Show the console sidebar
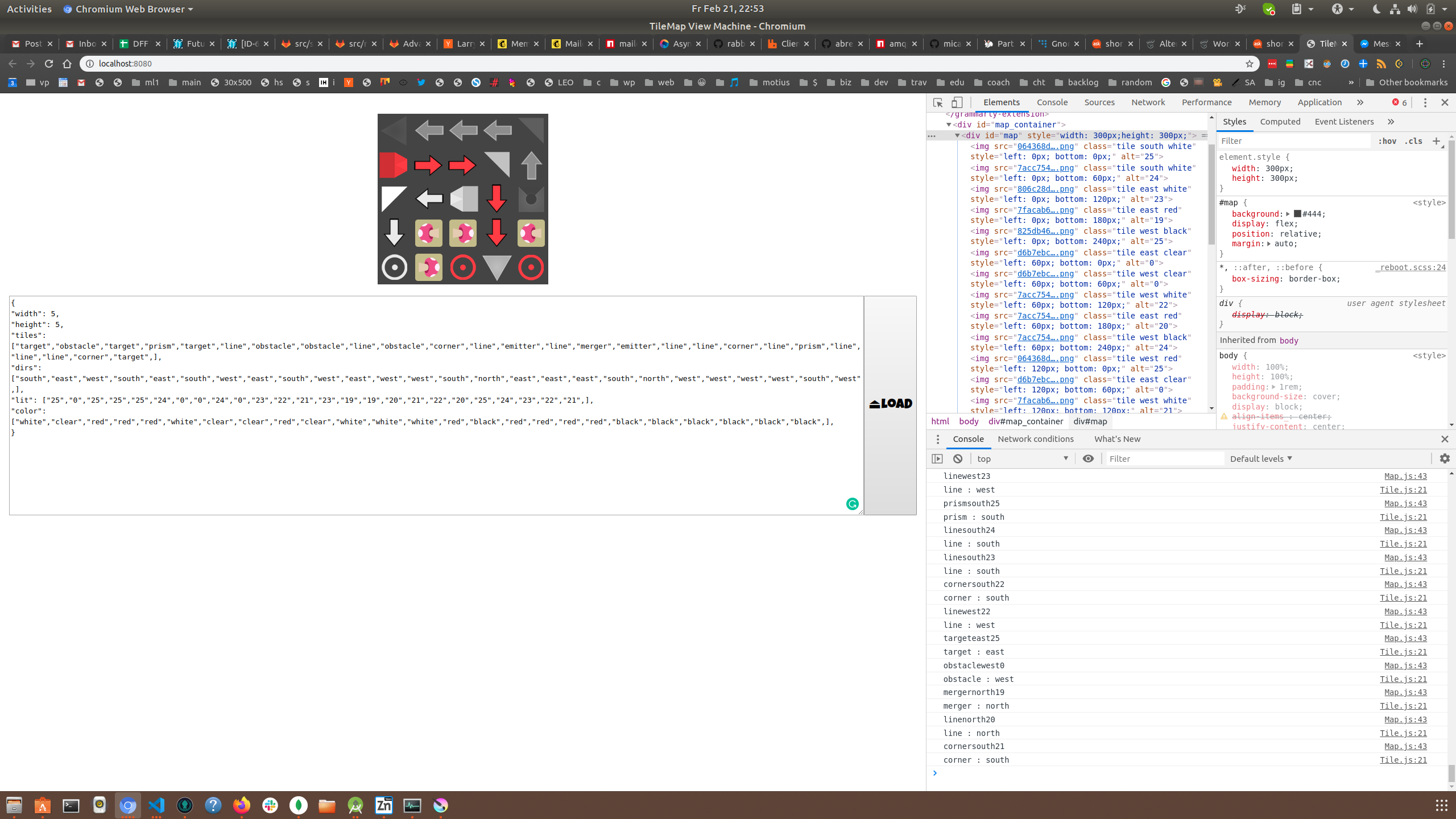Screen dimensions: 1456x819 pos(937,458)
